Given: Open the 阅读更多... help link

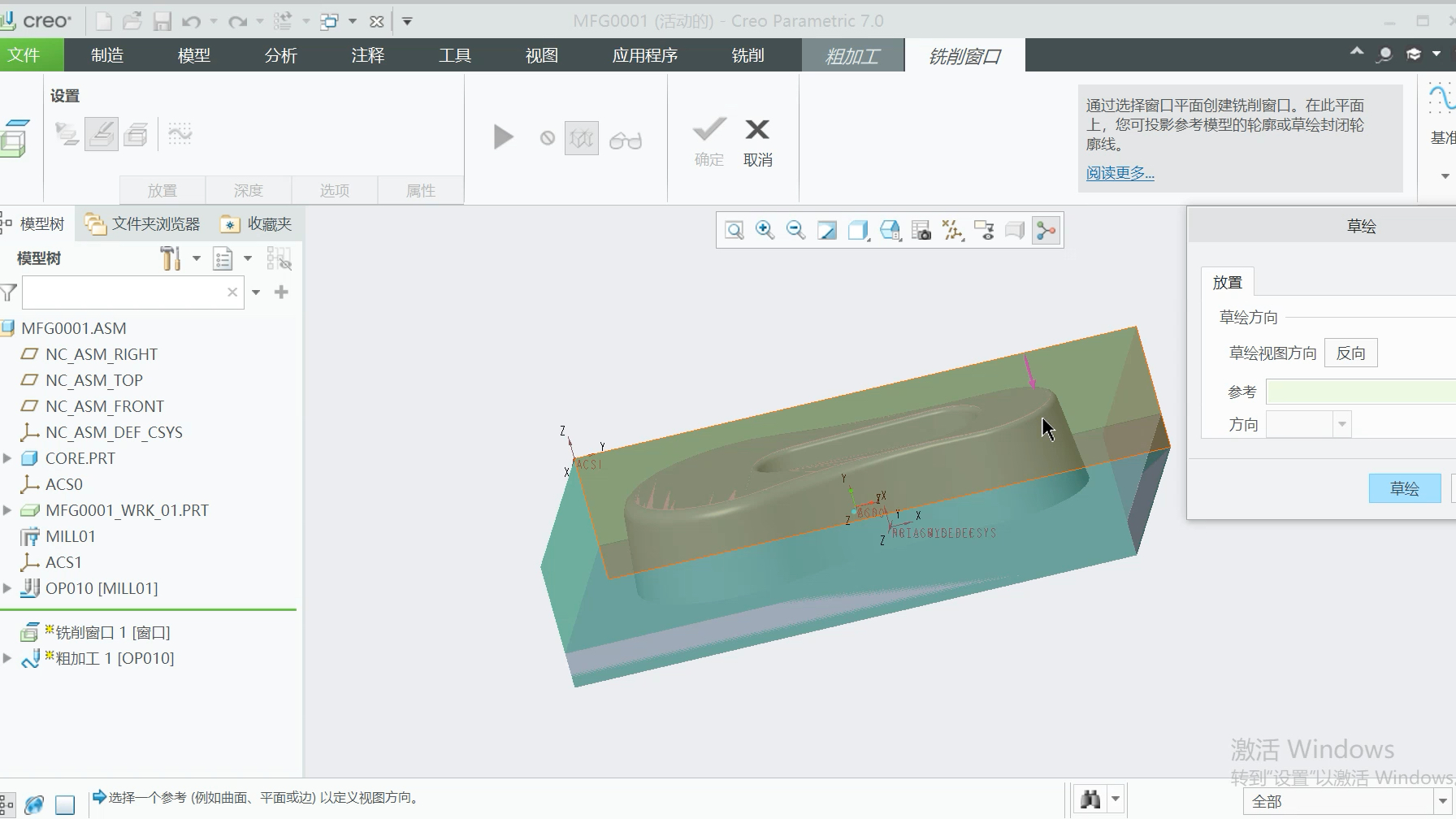Looking at the screenshot, I should [1120, 173].
